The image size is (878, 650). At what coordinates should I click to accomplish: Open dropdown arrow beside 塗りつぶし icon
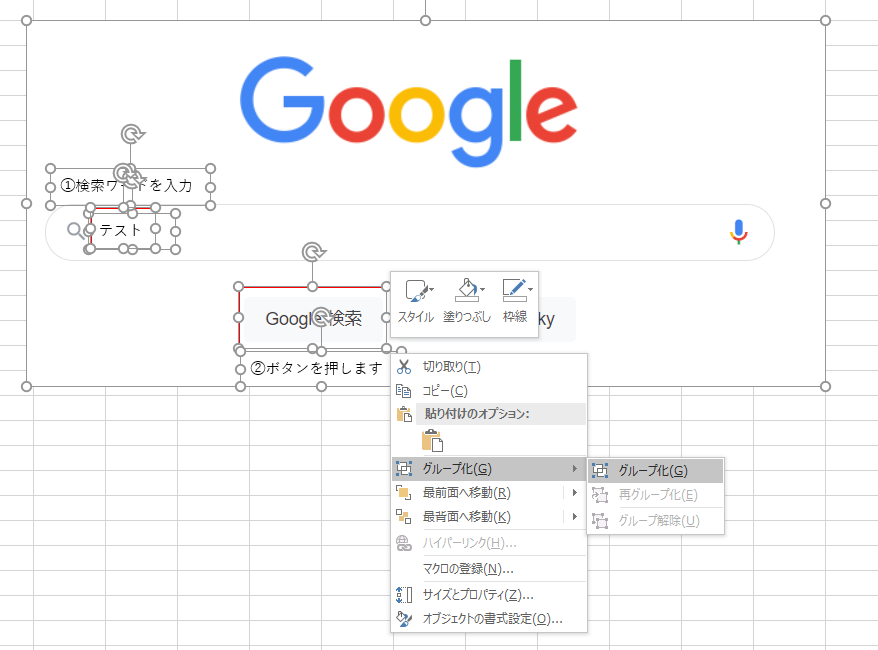point(483,289)
